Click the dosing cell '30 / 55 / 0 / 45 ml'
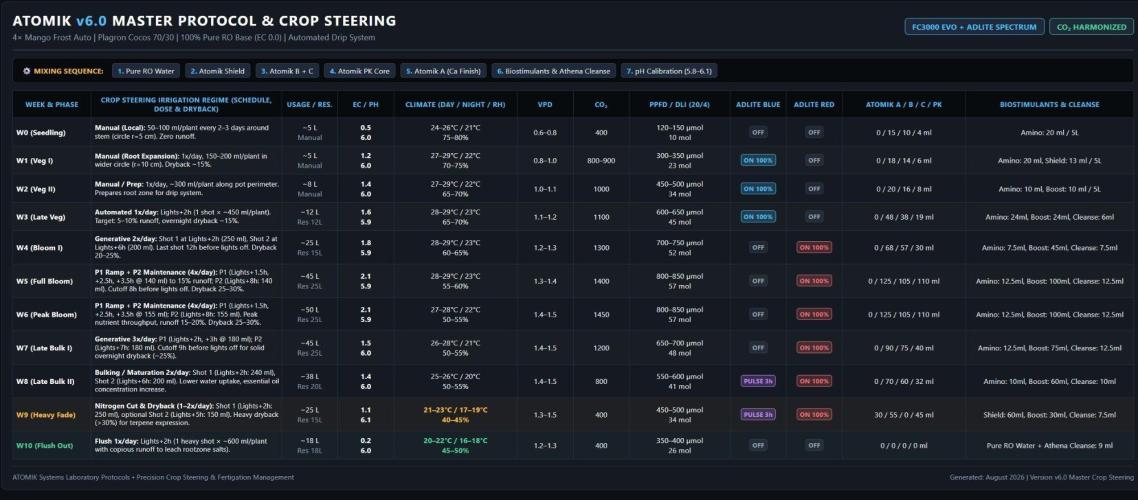 (904, 414)
